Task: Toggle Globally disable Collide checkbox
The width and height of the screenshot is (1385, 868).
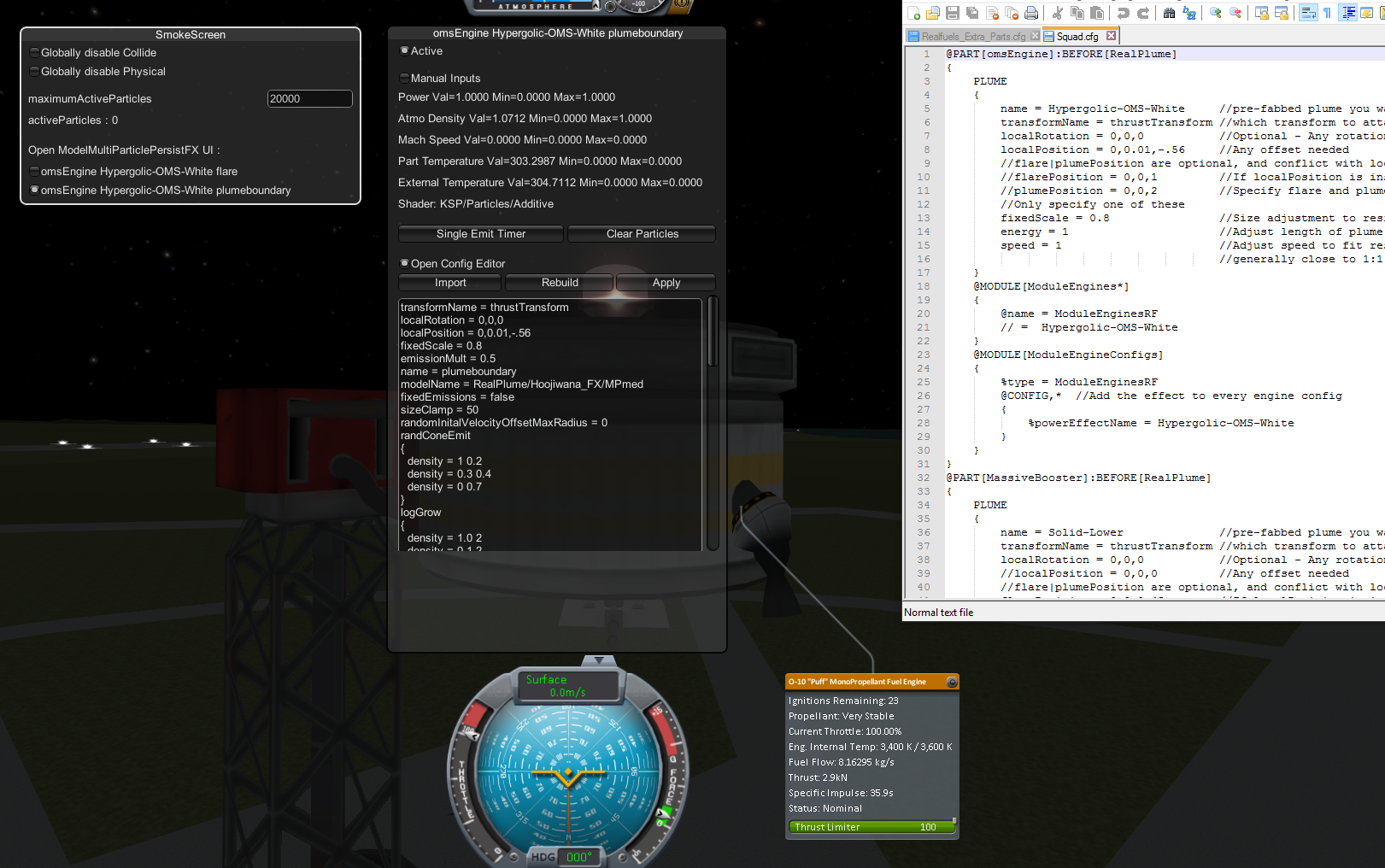Action: coord(34,52)
